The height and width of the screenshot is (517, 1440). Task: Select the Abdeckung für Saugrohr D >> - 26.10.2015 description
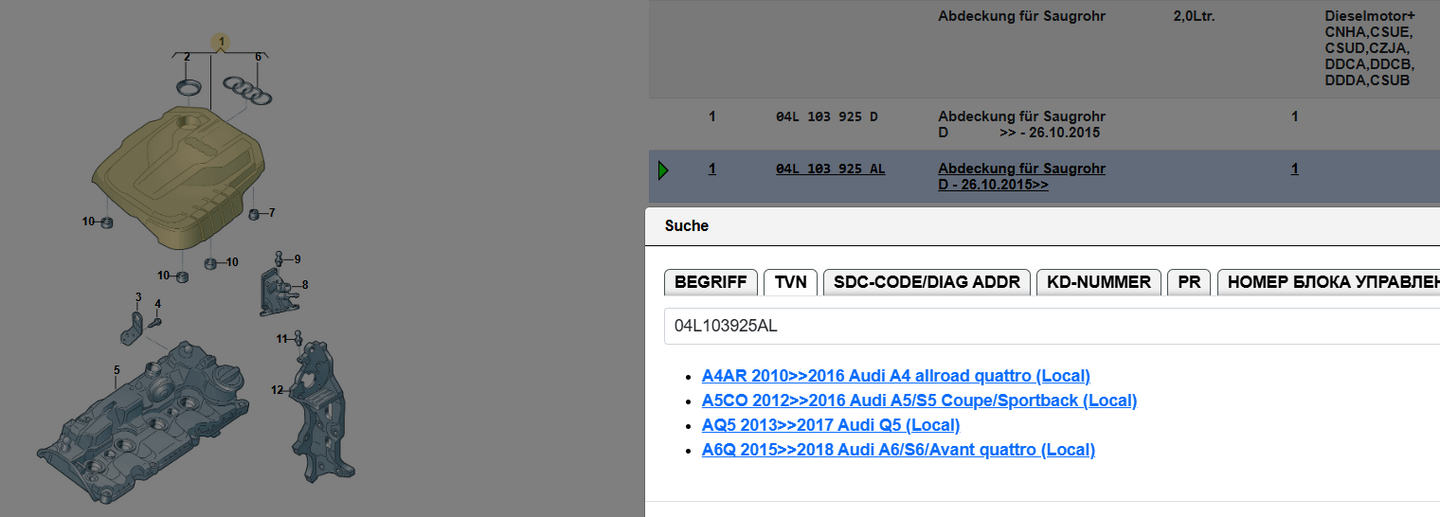tap(1022, 125)
